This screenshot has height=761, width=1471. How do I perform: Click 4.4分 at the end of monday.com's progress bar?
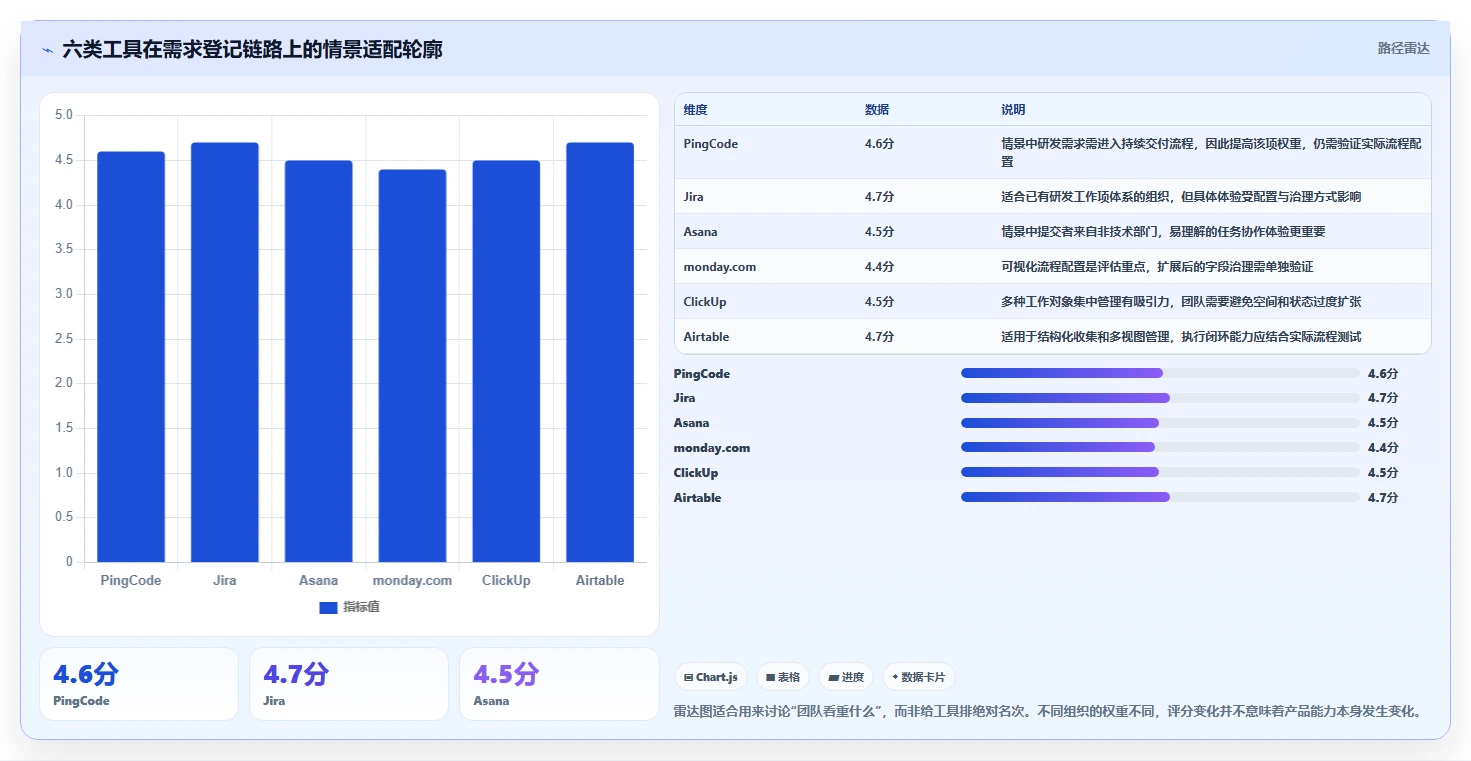1383,448
